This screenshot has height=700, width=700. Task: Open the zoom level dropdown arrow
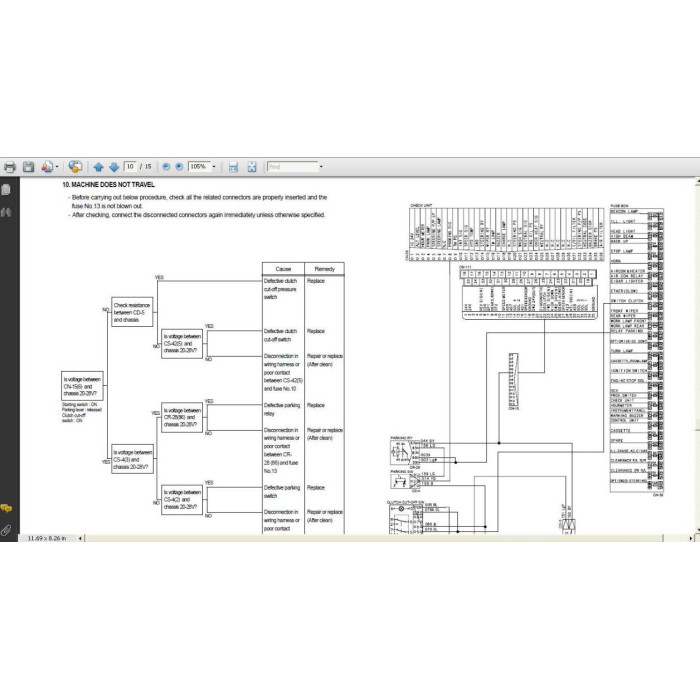[214, 167]
